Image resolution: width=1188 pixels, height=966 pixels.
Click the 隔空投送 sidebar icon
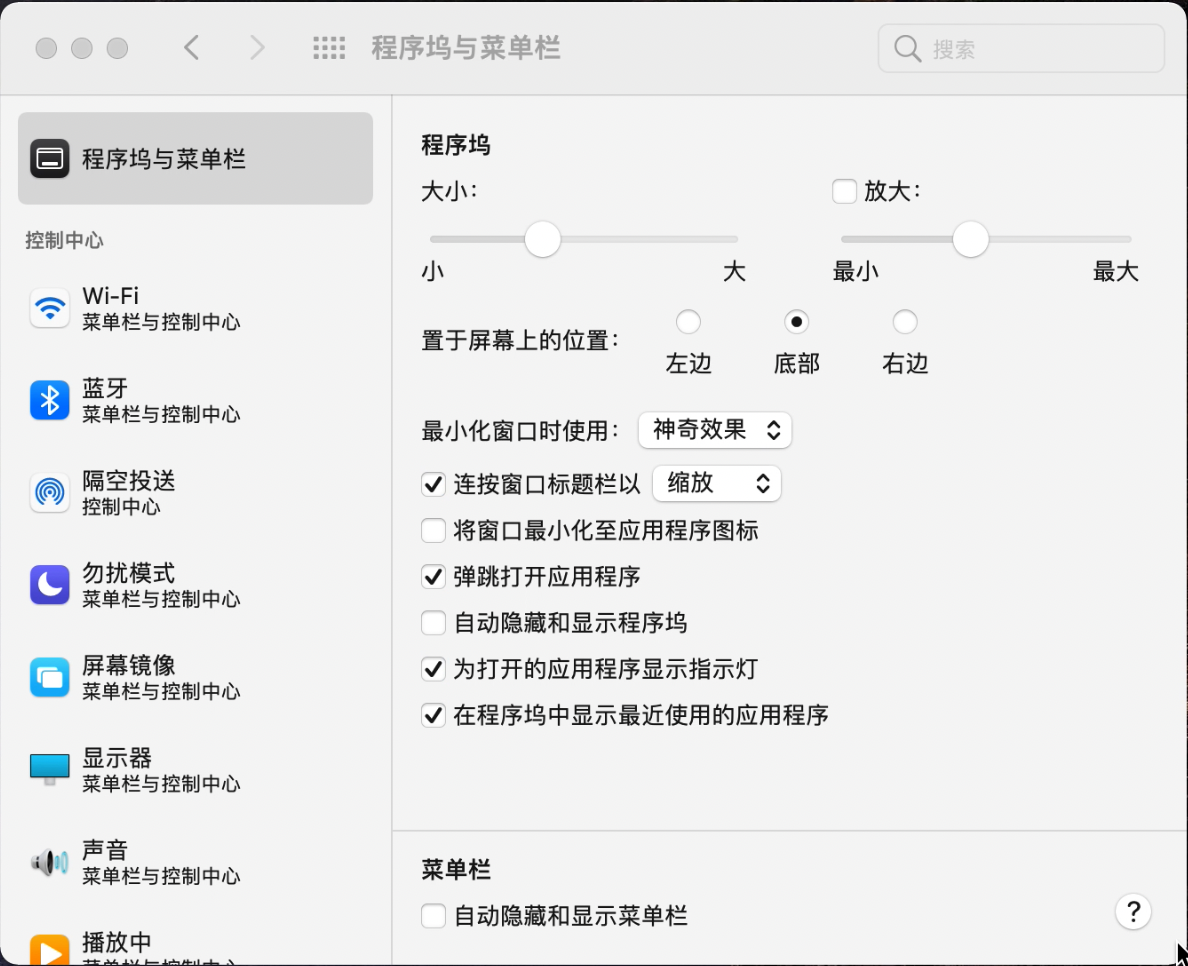pos(50,492)
